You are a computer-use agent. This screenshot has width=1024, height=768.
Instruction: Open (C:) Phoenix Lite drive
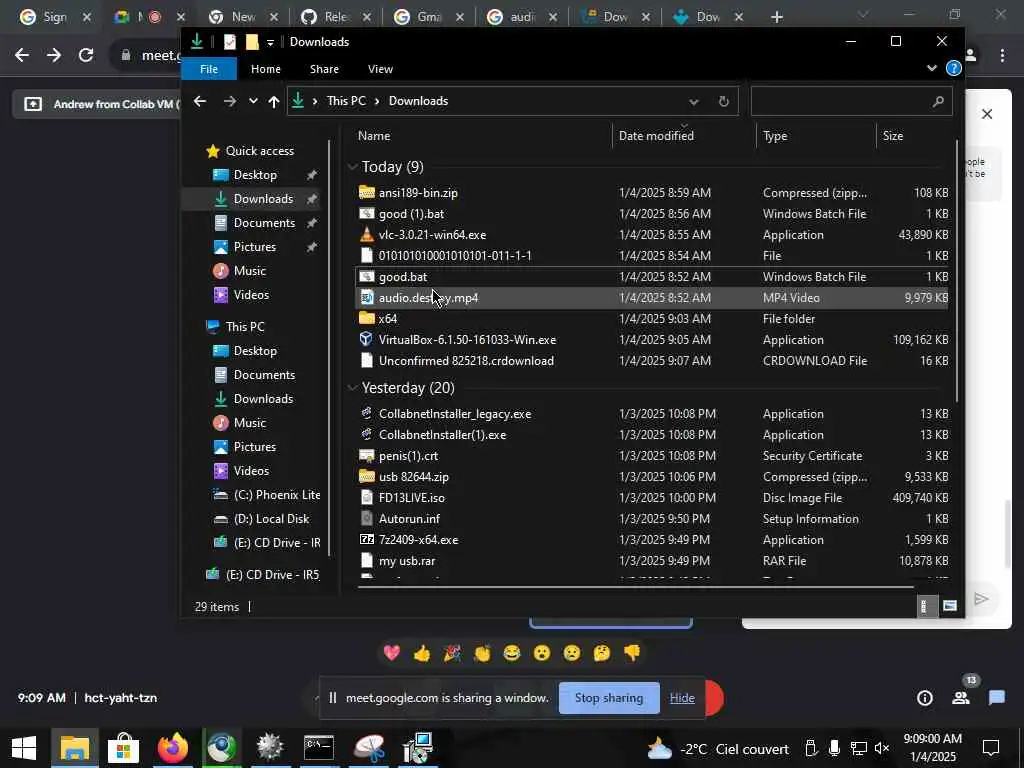[268, 494]
